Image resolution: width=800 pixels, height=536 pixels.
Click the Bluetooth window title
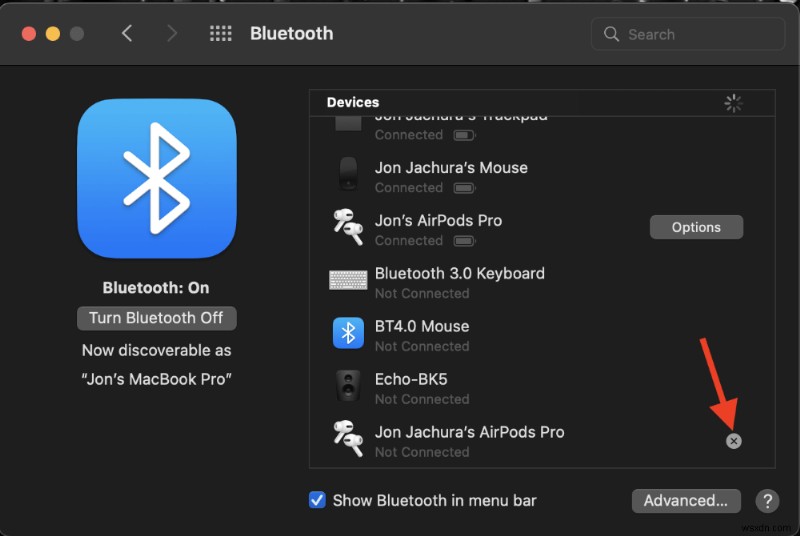[x=291, y=34]
